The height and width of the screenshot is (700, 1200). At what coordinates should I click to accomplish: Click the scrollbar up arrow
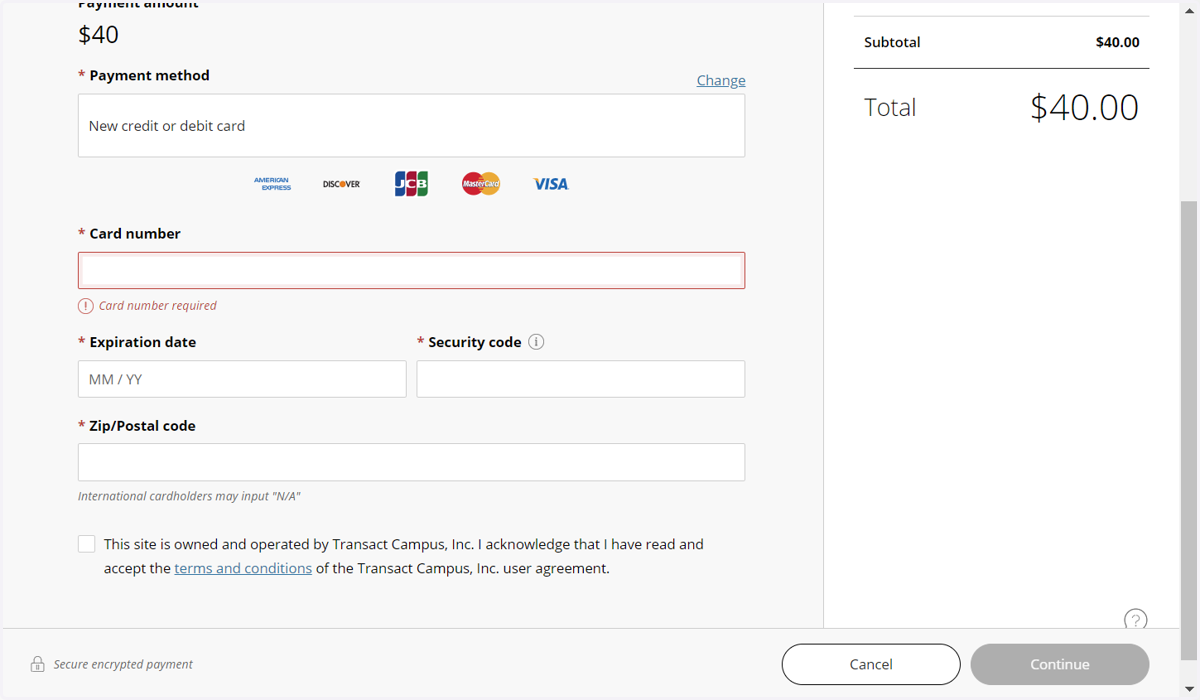pos(1189,10)
